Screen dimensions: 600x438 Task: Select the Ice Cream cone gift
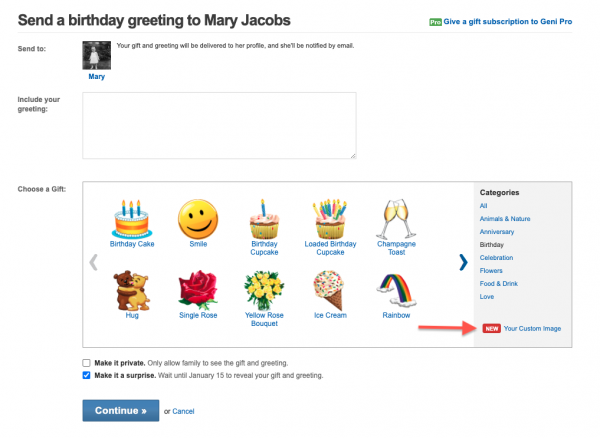click(329, 290)
